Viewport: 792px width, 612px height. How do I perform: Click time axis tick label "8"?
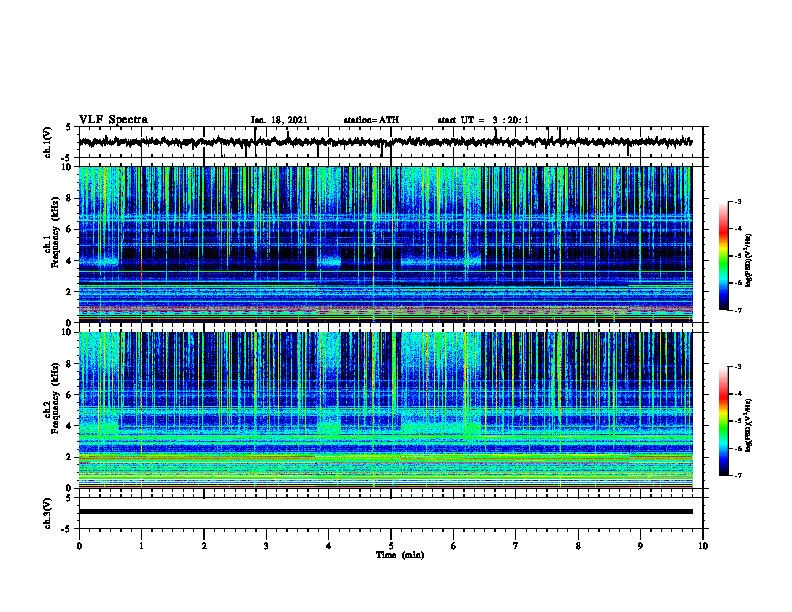coord(578,546)
